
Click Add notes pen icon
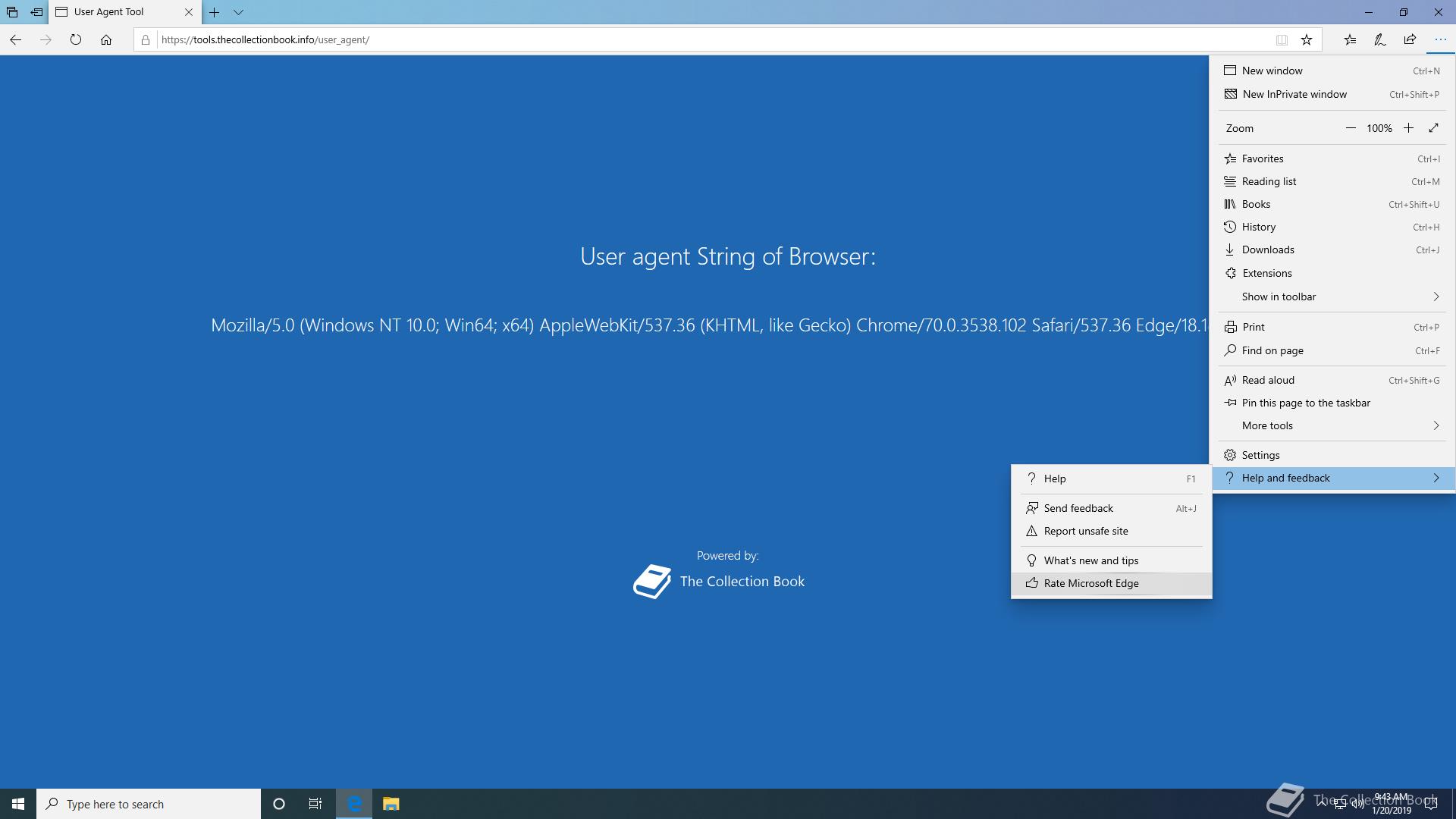[1380, 39]
